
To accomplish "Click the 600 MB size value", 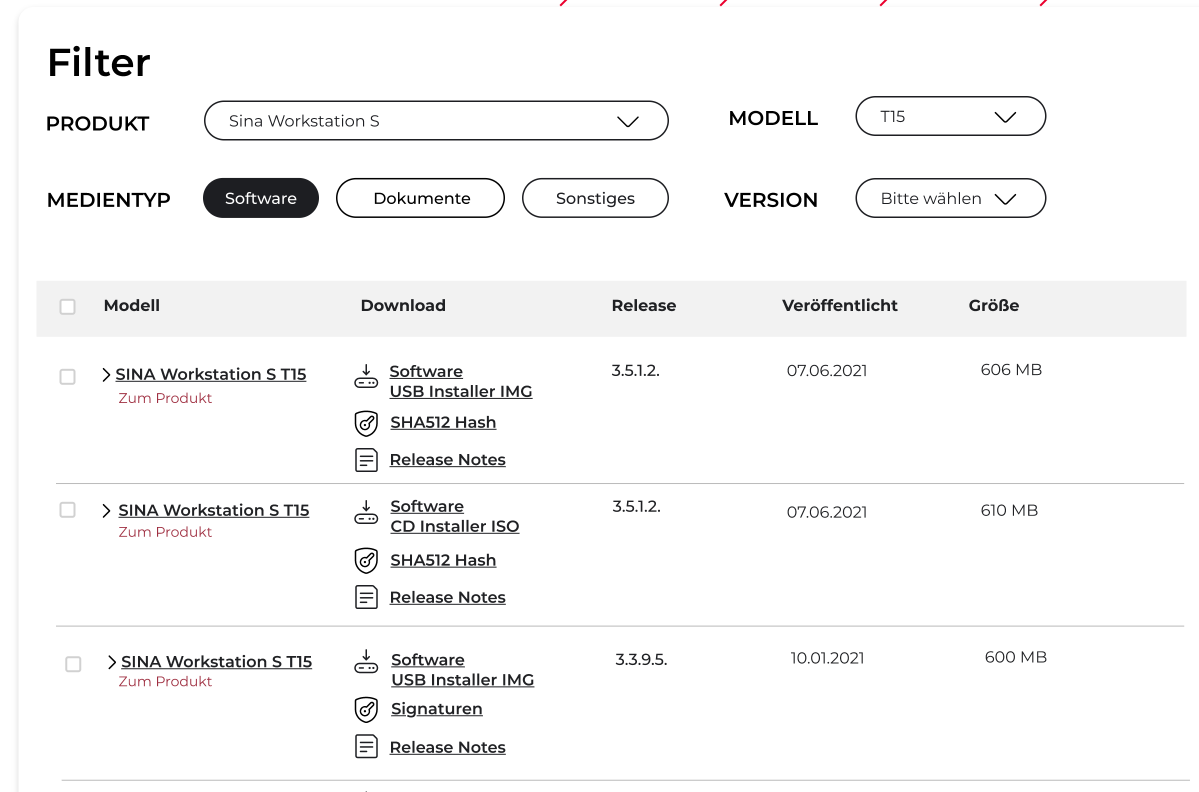I will (x=1015, y=657).
